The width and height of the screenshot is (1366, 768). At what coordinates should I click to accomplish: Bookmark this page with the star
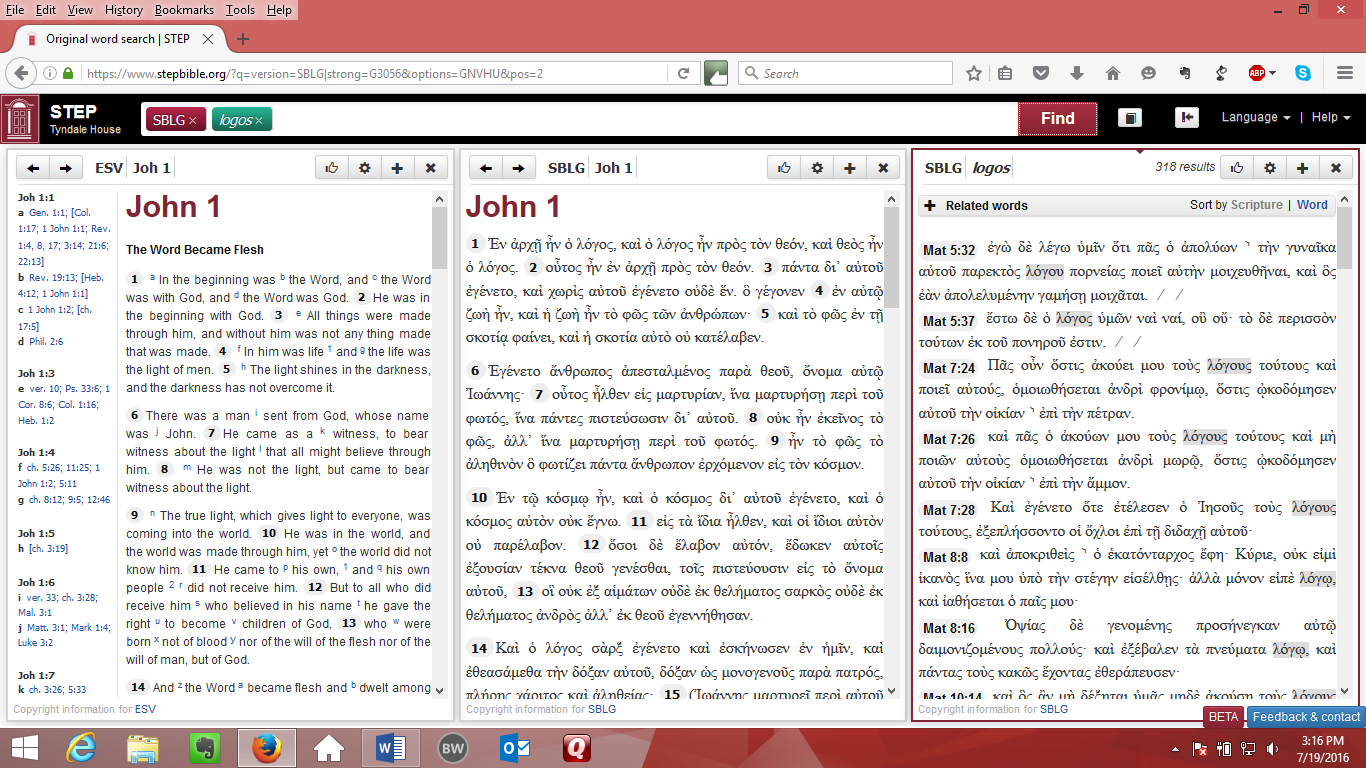click(974, 74)
